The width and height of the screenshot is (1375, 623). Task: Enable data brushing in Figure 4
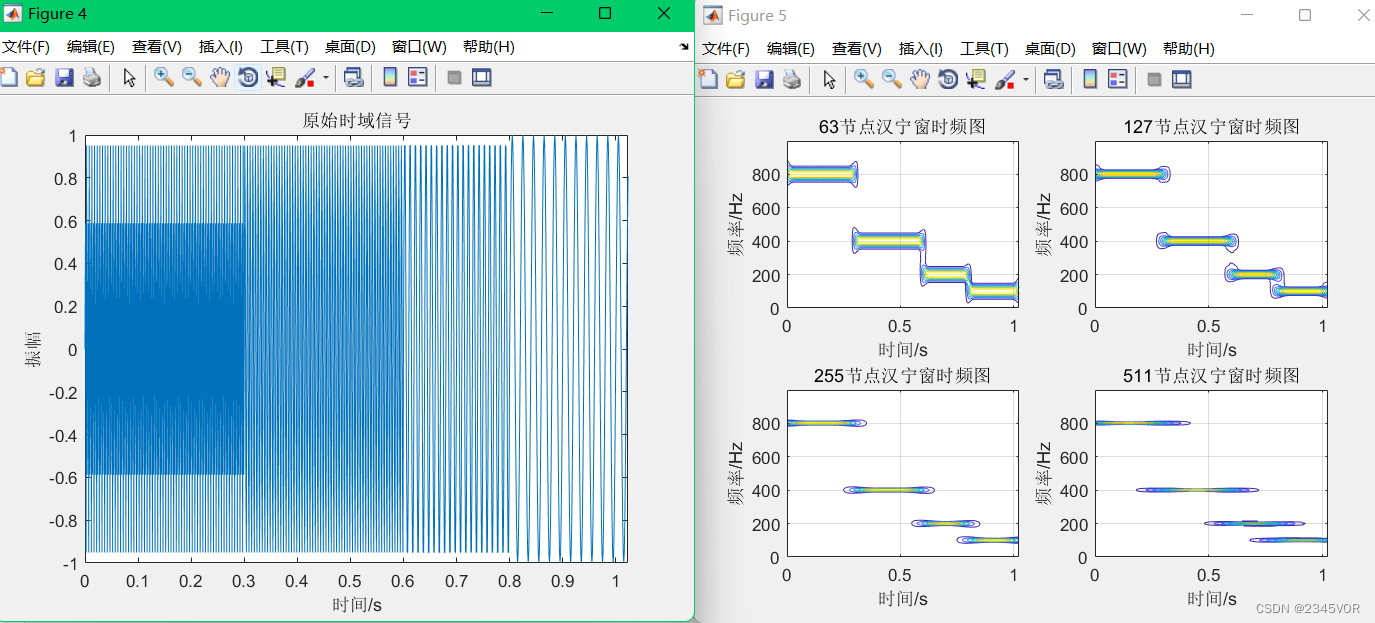[305, 77]
